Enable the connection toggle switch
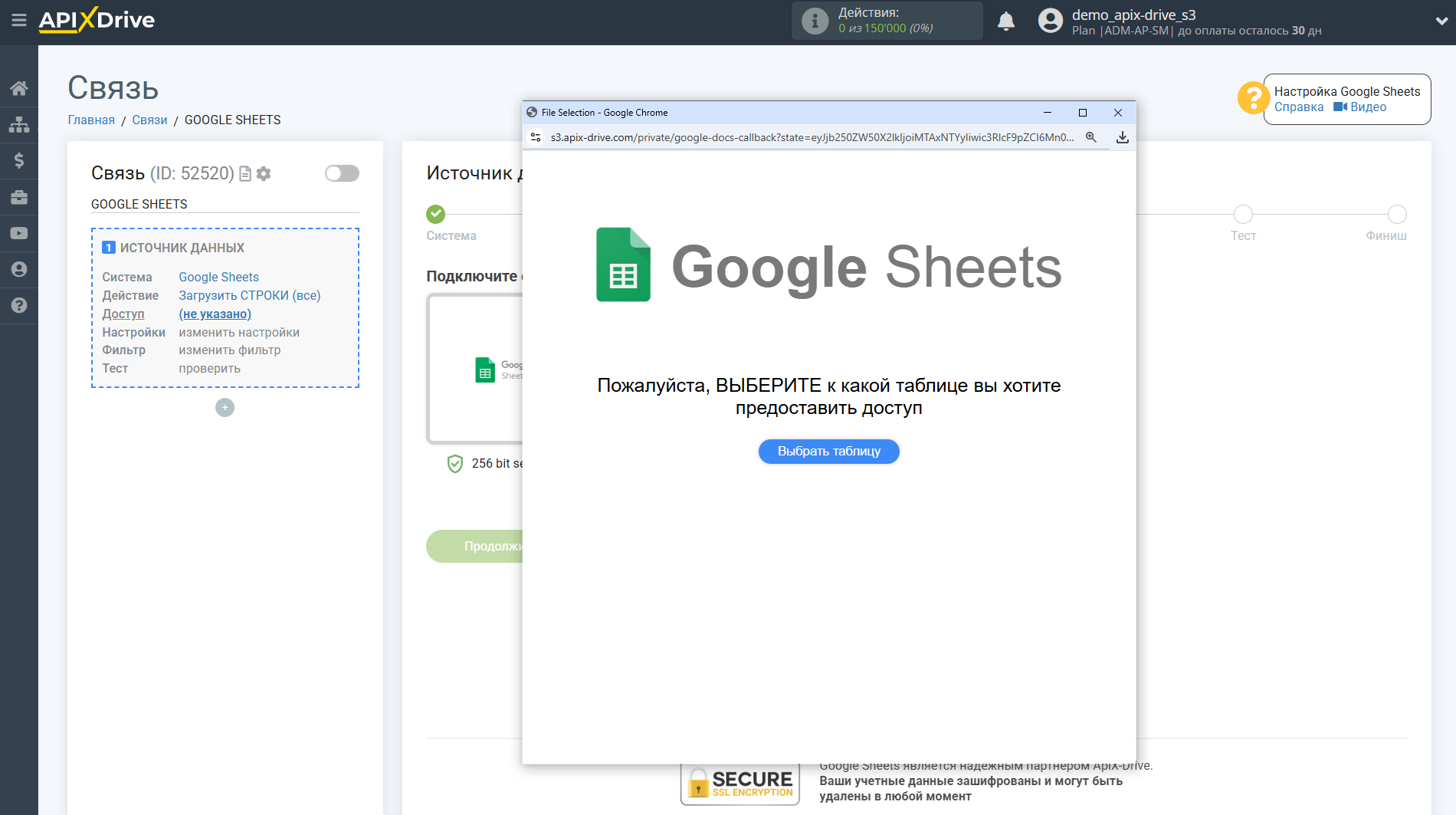Viewport: 1456px width, 815px height. coord(342,173)
